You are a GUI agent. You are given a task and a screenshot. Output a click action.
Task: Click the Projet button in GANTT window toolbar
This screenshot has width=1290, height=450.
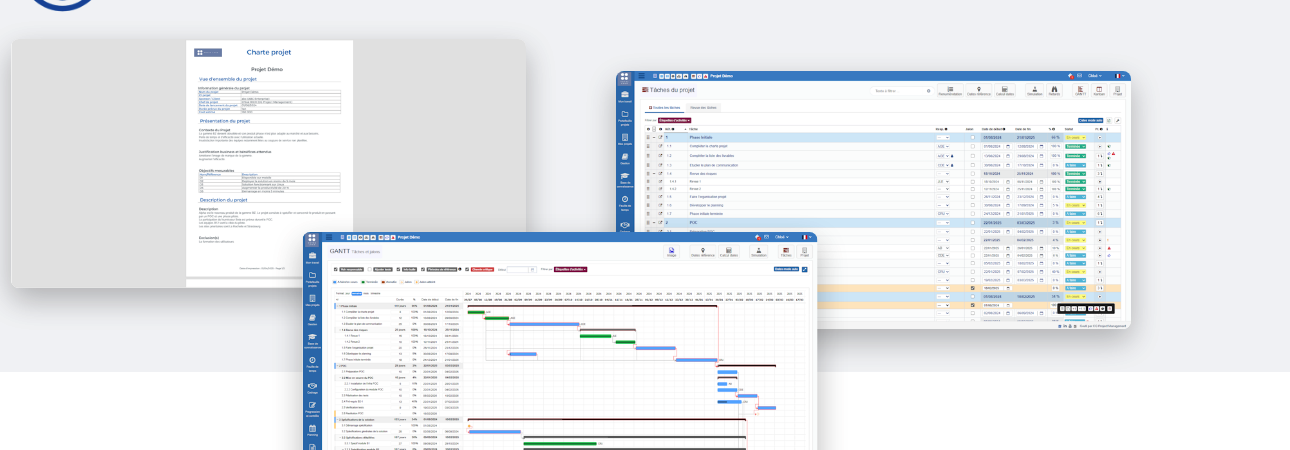pos(804,252)
